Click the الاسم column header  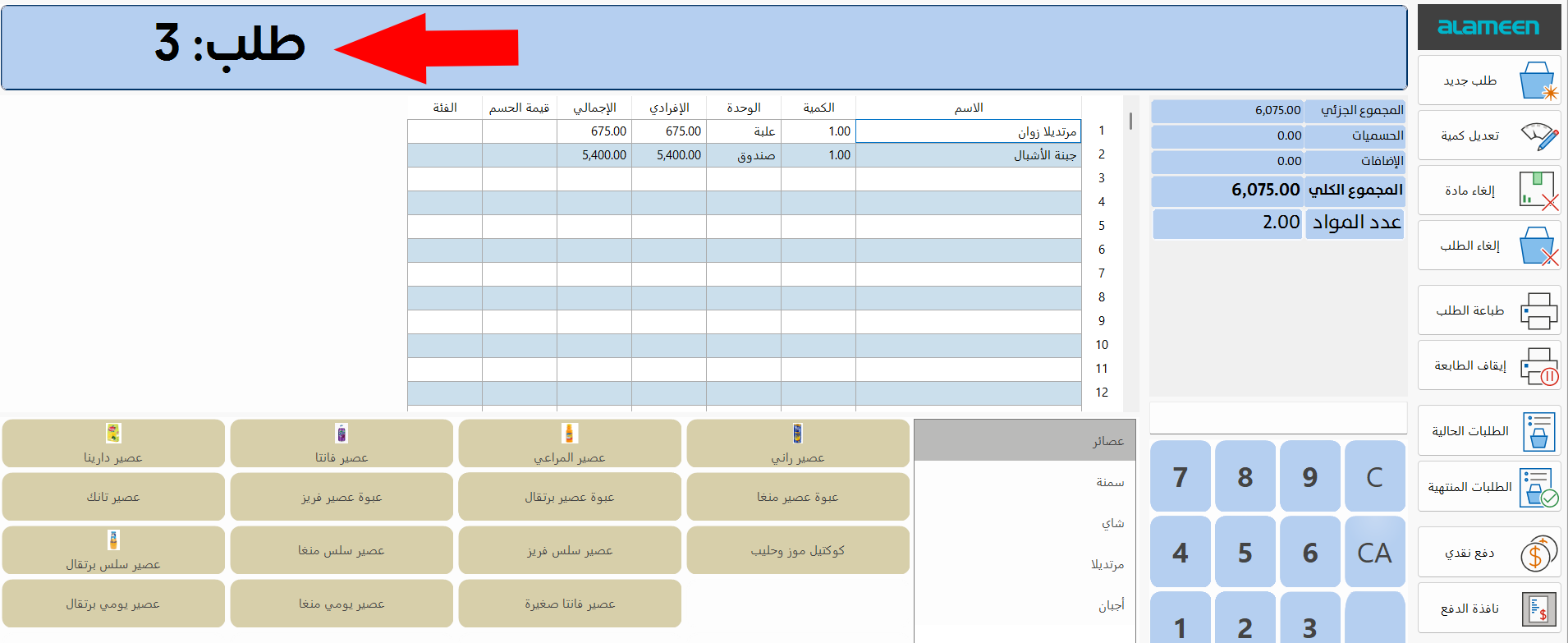click(969, 108)
